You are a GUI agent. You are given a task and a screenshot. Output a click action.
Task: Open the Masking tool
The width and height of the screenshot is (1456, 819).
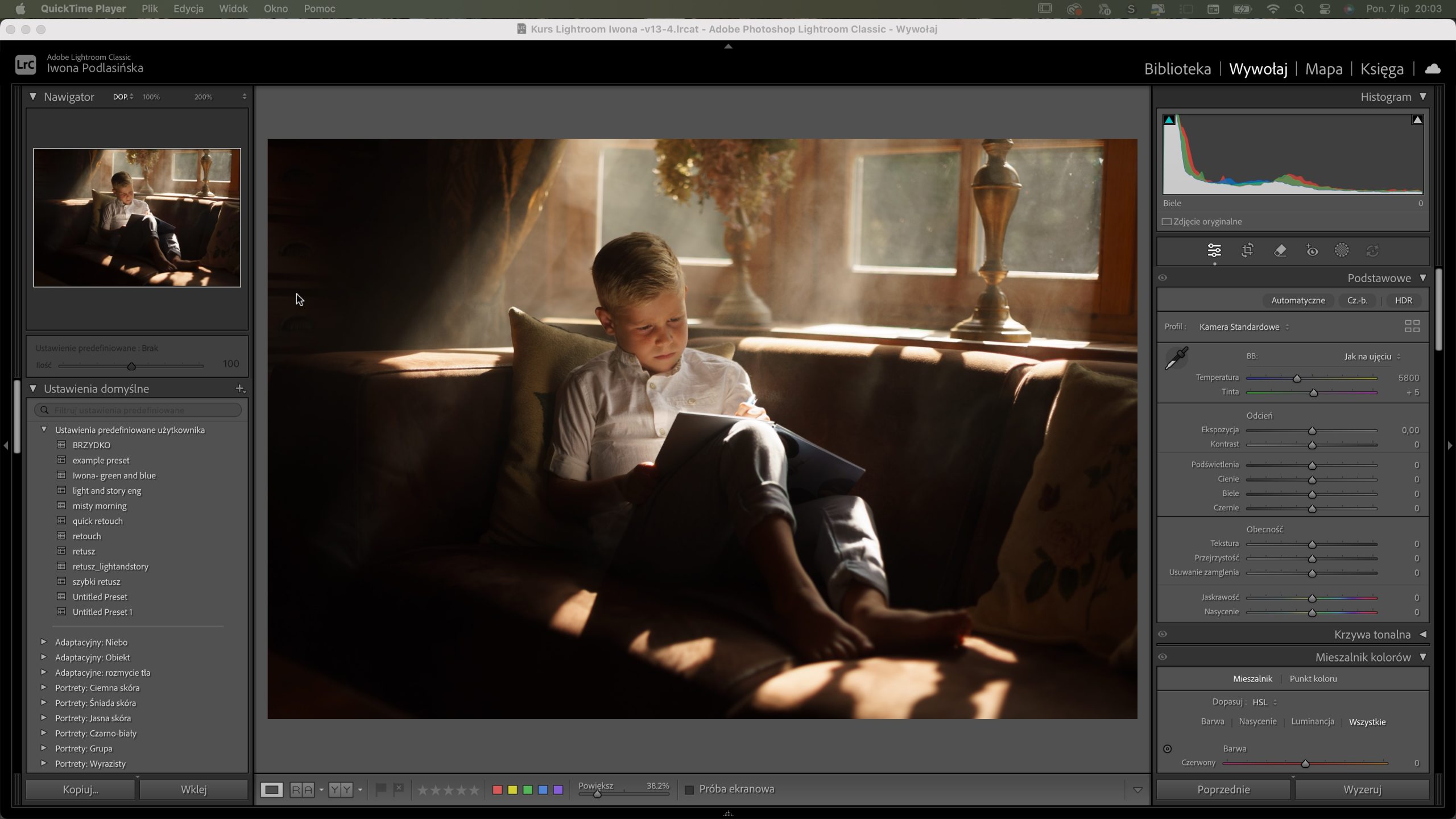pos(1342,251)
